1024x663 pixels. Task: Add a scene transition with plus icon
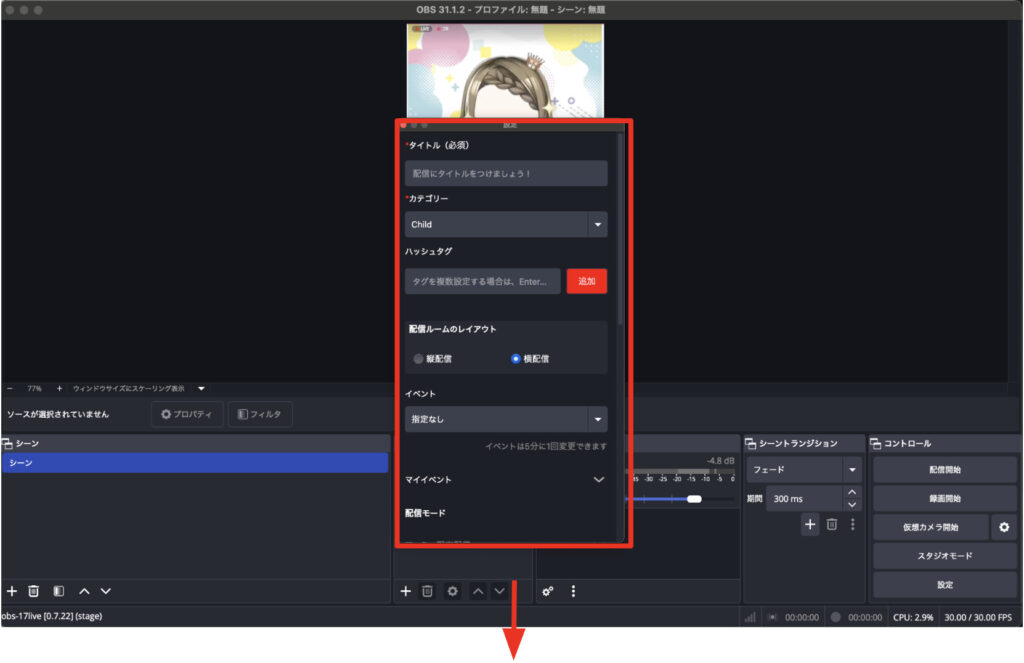[810, 524]
